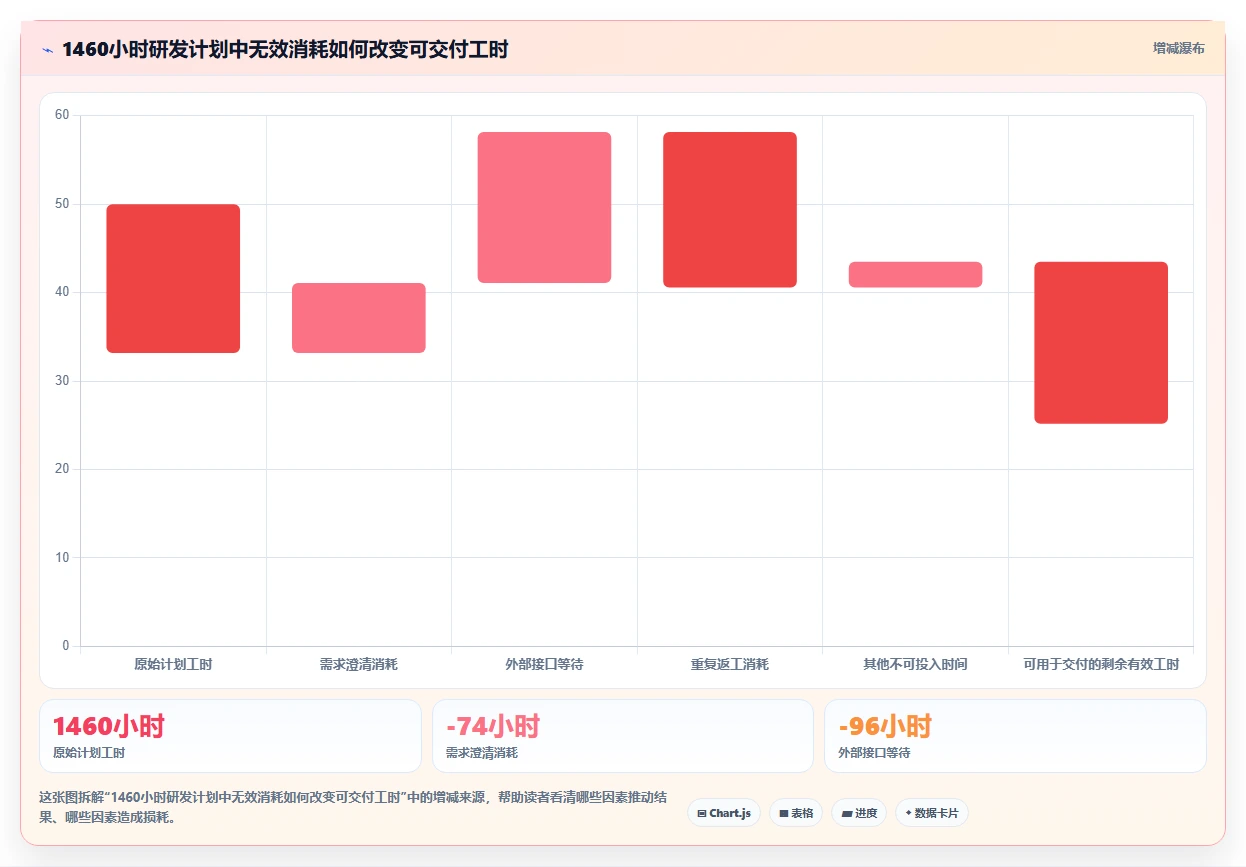Click the 重复返工消耗 x-axis label

[x=730, y=664]
